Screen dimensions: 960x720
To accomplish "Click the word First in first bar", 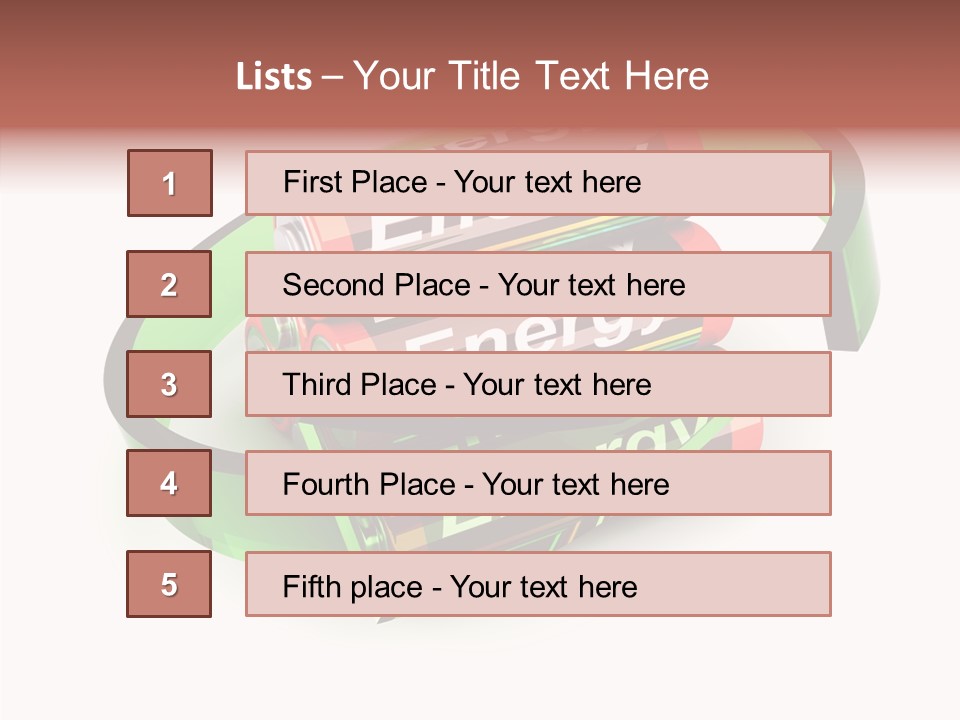I will click(x=307, y=182).
